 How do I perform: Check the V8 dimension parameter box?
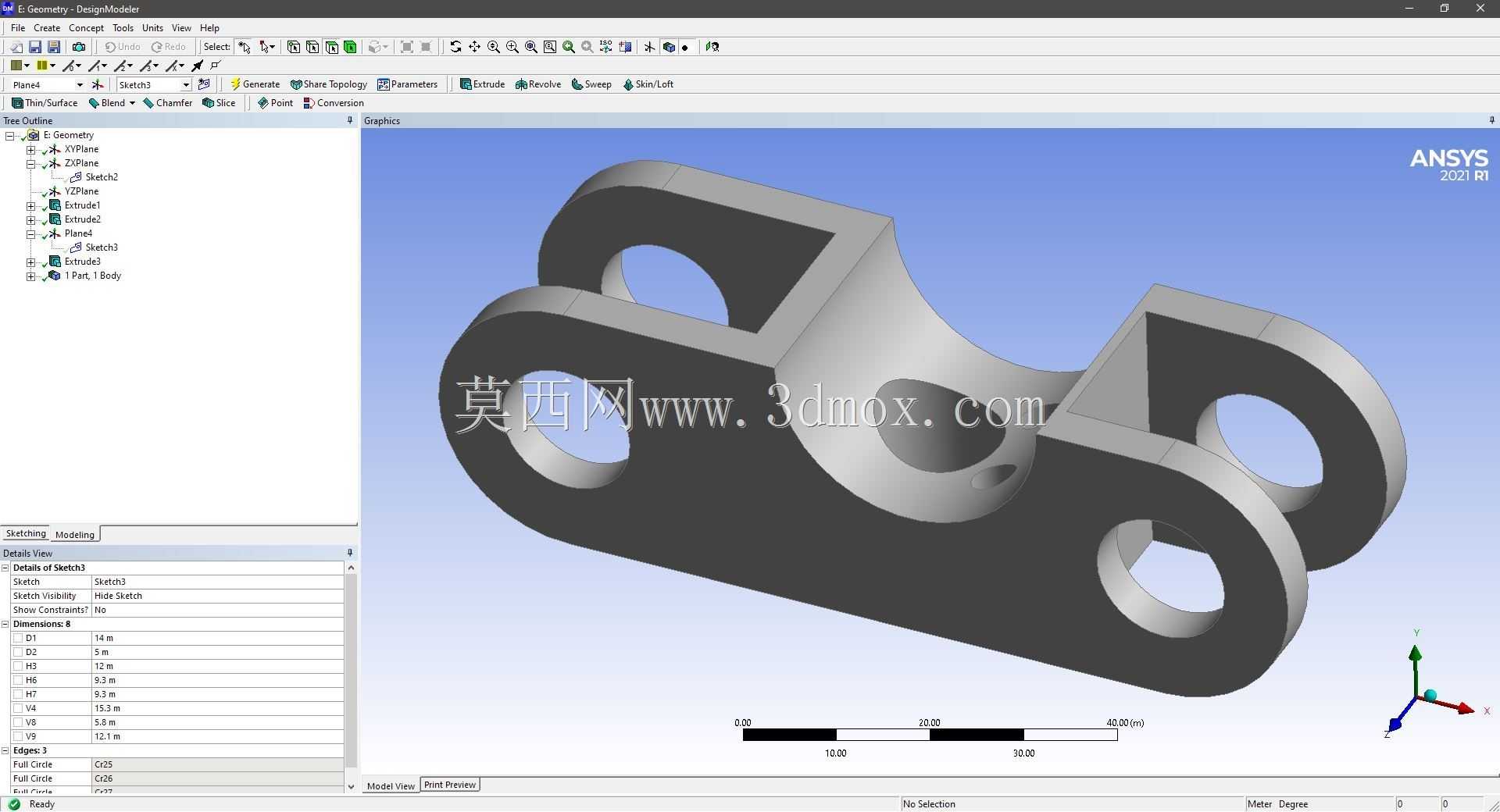[x=18, y=722]
